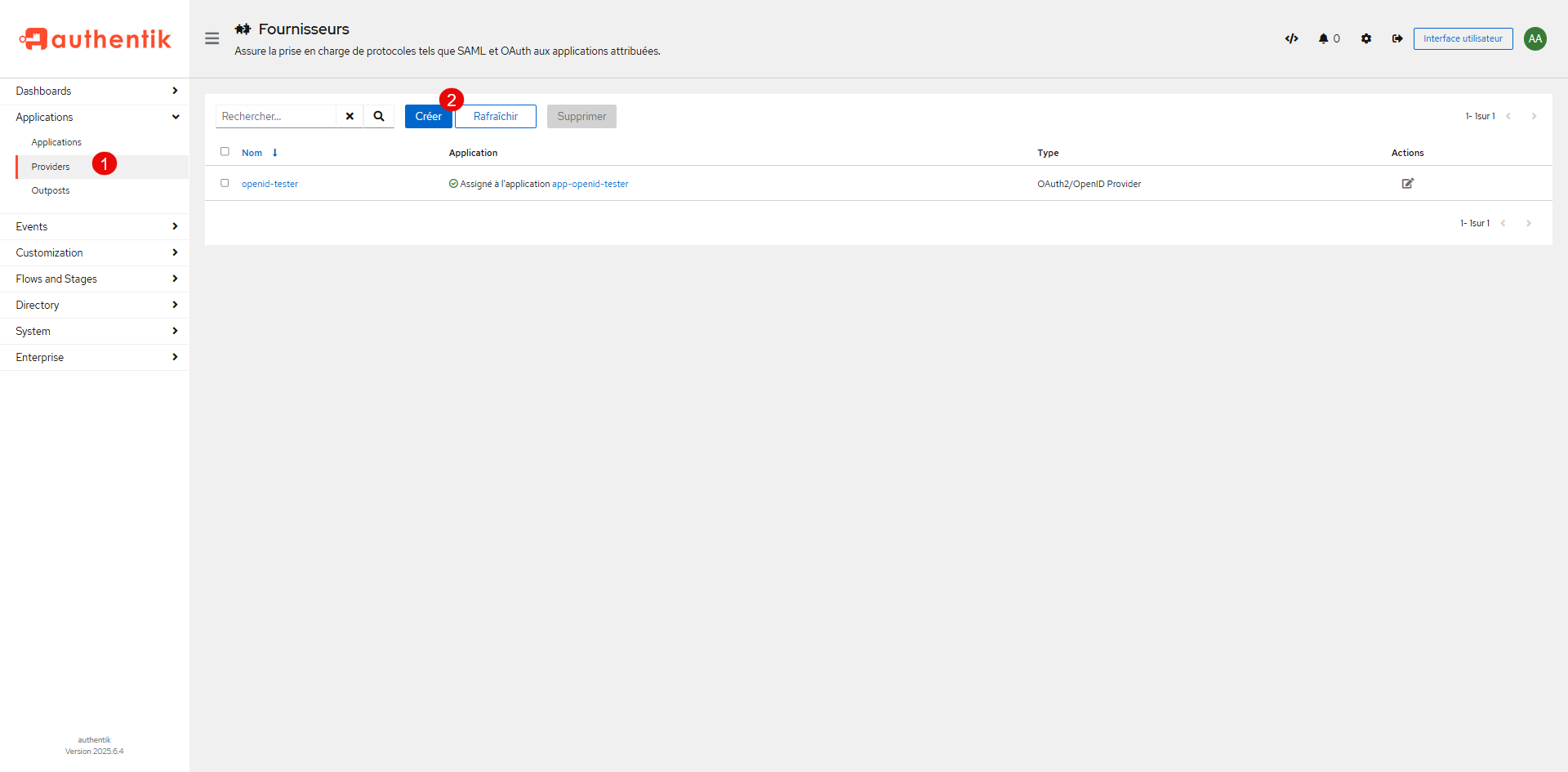Image resolution: width=1568 pixels, height=772 pixels.
Task: Expand the Dashboards sidebar section
Action: pos(95,91)
